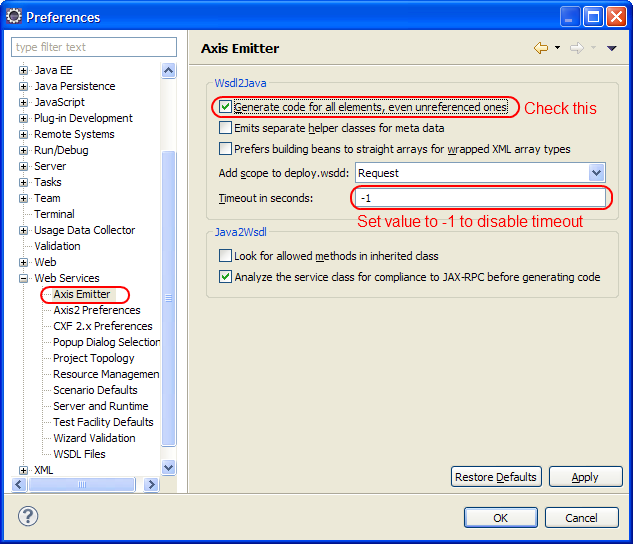Select Test Facility Defaults item
Viewport: 633px width, 544px height.
pos(103,422)
